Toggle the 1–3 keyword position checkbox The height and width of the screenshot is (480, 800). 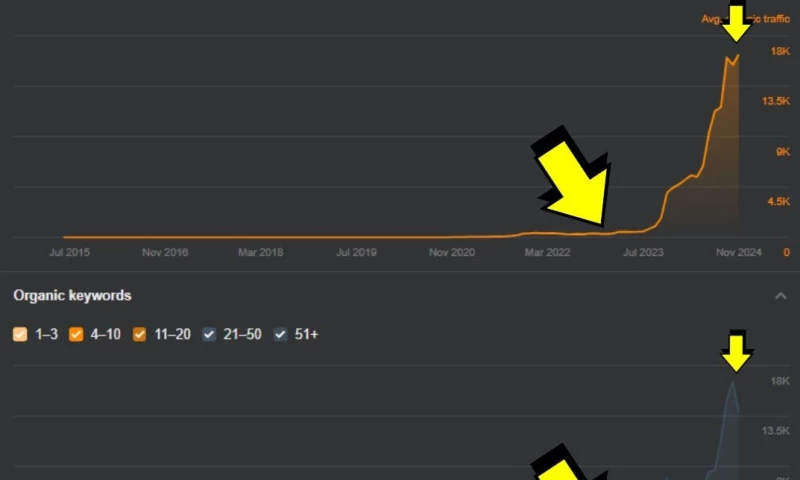pyautogui.click(x=20, y=334)
